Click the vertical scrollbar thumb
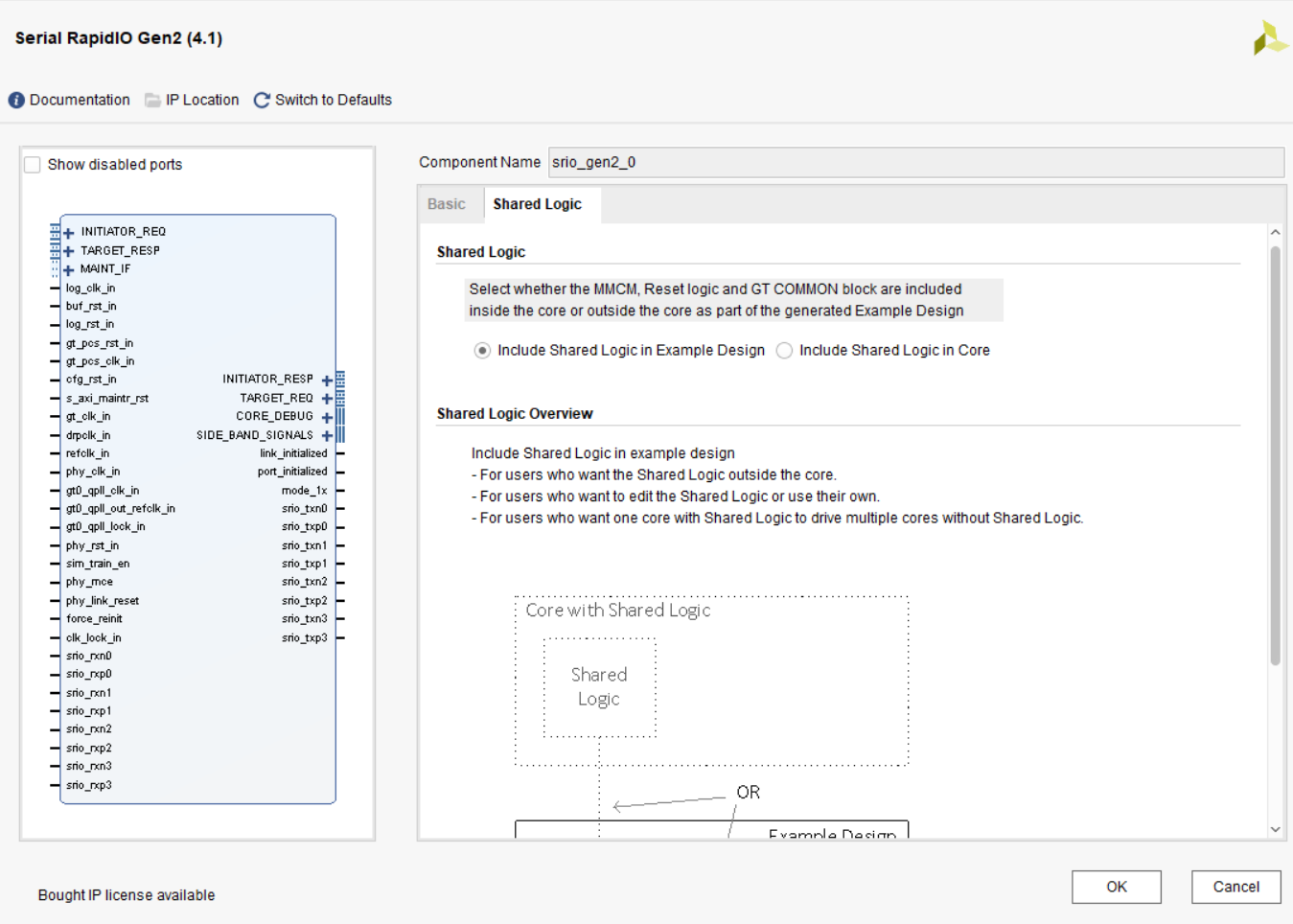Screen dimensions: 1293x924 click(x=1275, y=456)
